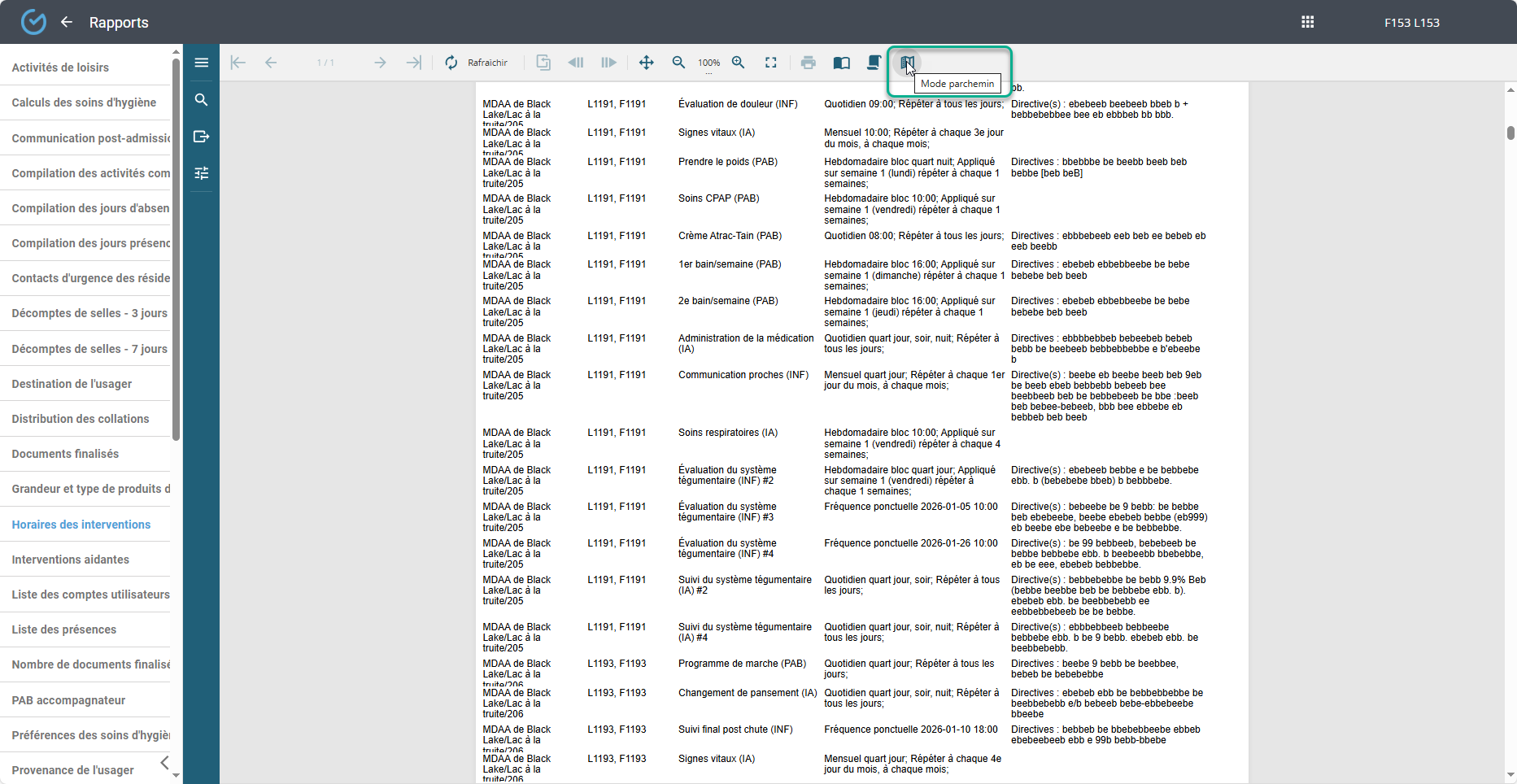
Task: Click the 1 / 1 page number field
Action: [x=325, y=63]
